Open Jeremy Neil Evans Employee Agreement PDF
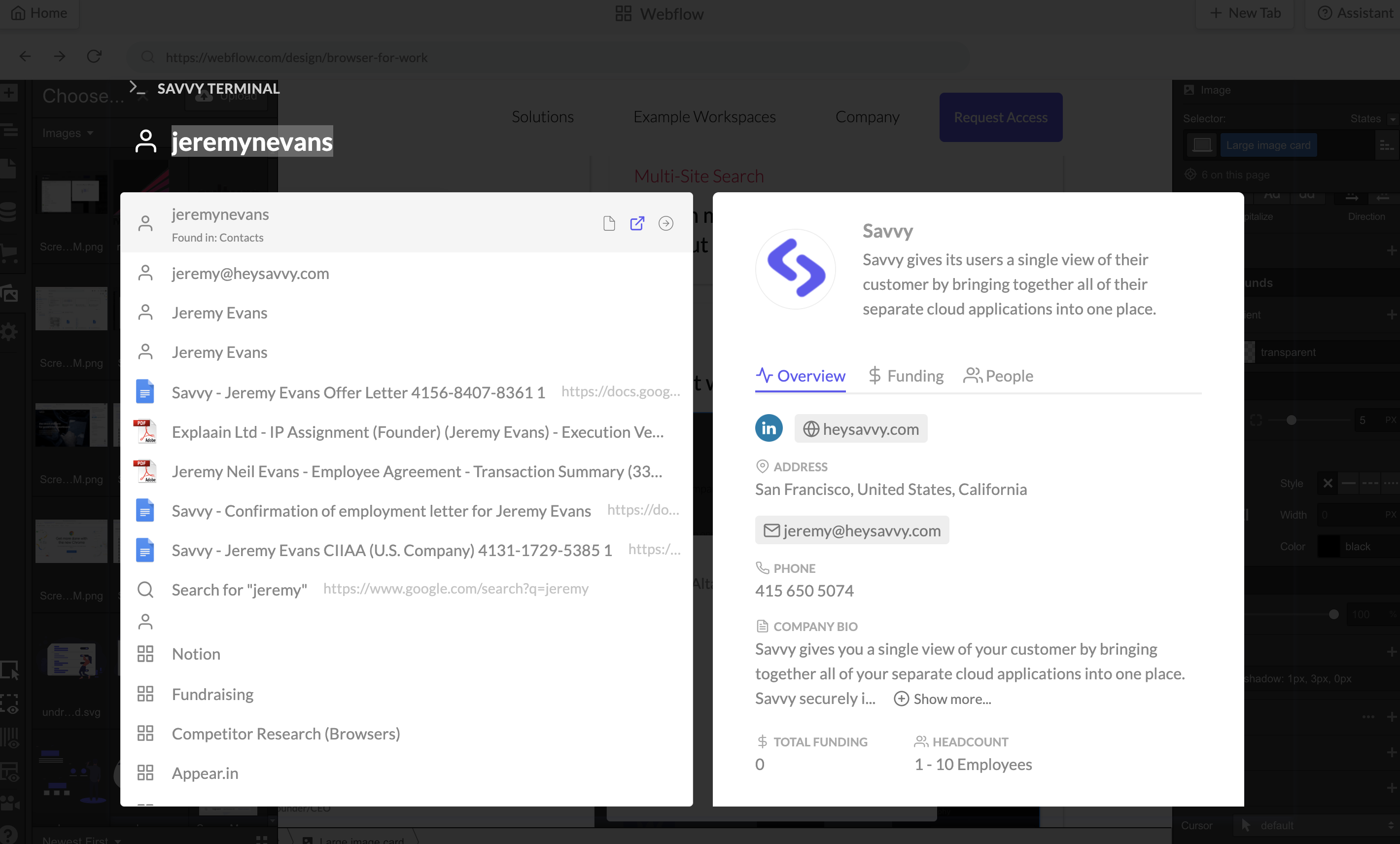 tap(407, 471)
